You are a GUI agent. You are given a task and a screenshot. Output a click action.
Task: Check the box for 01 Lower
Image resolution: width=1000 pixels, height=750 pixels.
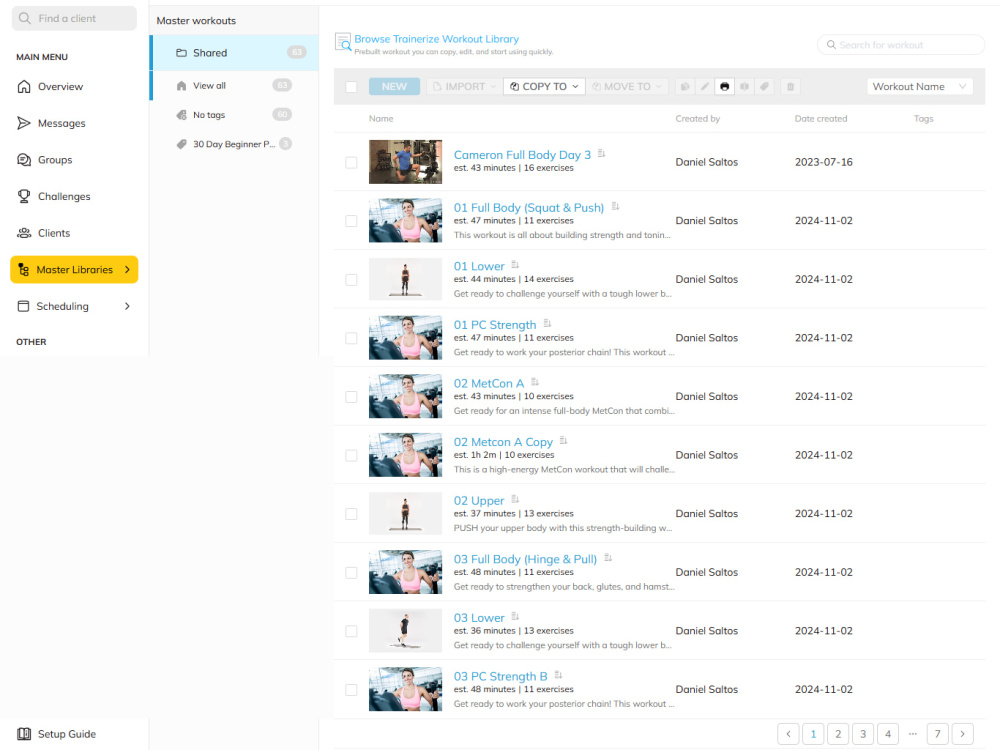pos(351,279)
